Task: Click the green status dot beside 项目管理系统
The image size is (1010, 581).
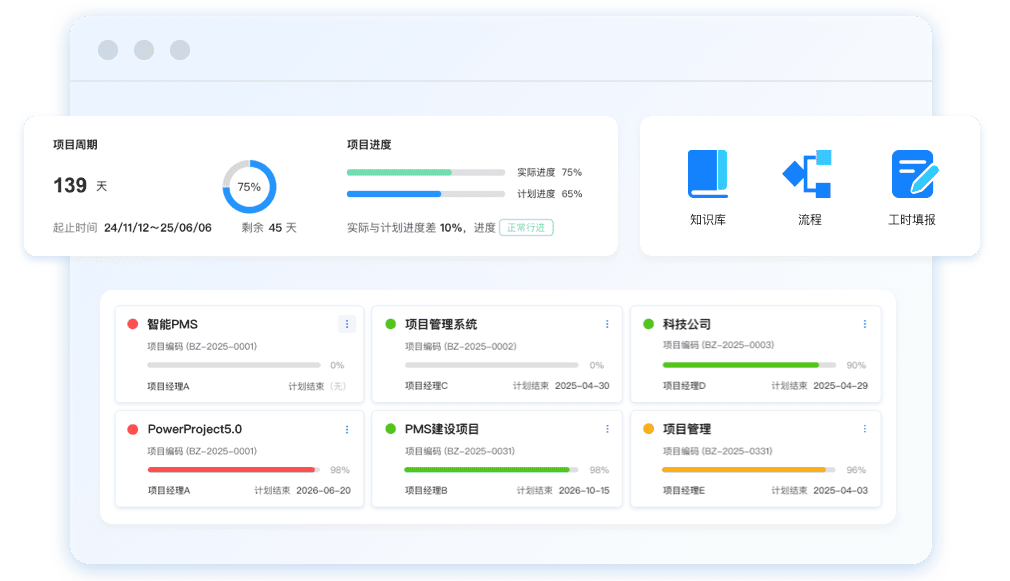Action: click(x=390, y=324)
